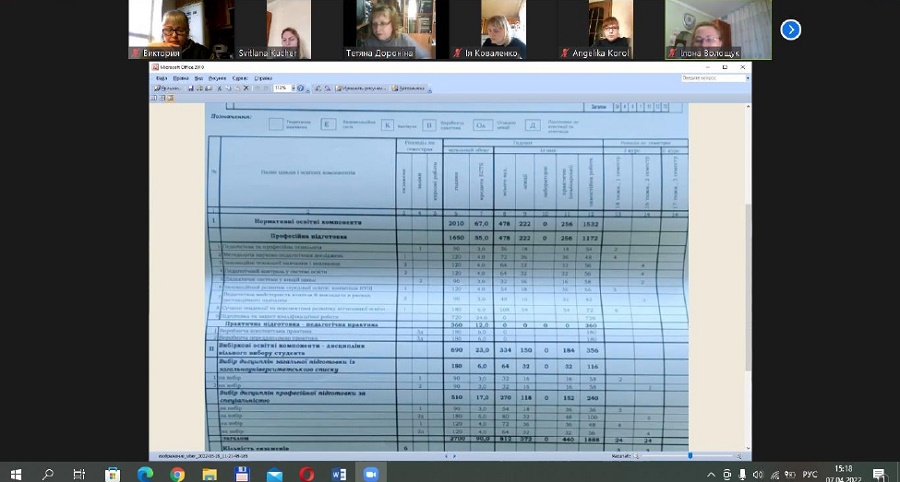Open Microsoft Word from the taskbar
Viewport: 900px width, 482px height.
coord(338,473)
